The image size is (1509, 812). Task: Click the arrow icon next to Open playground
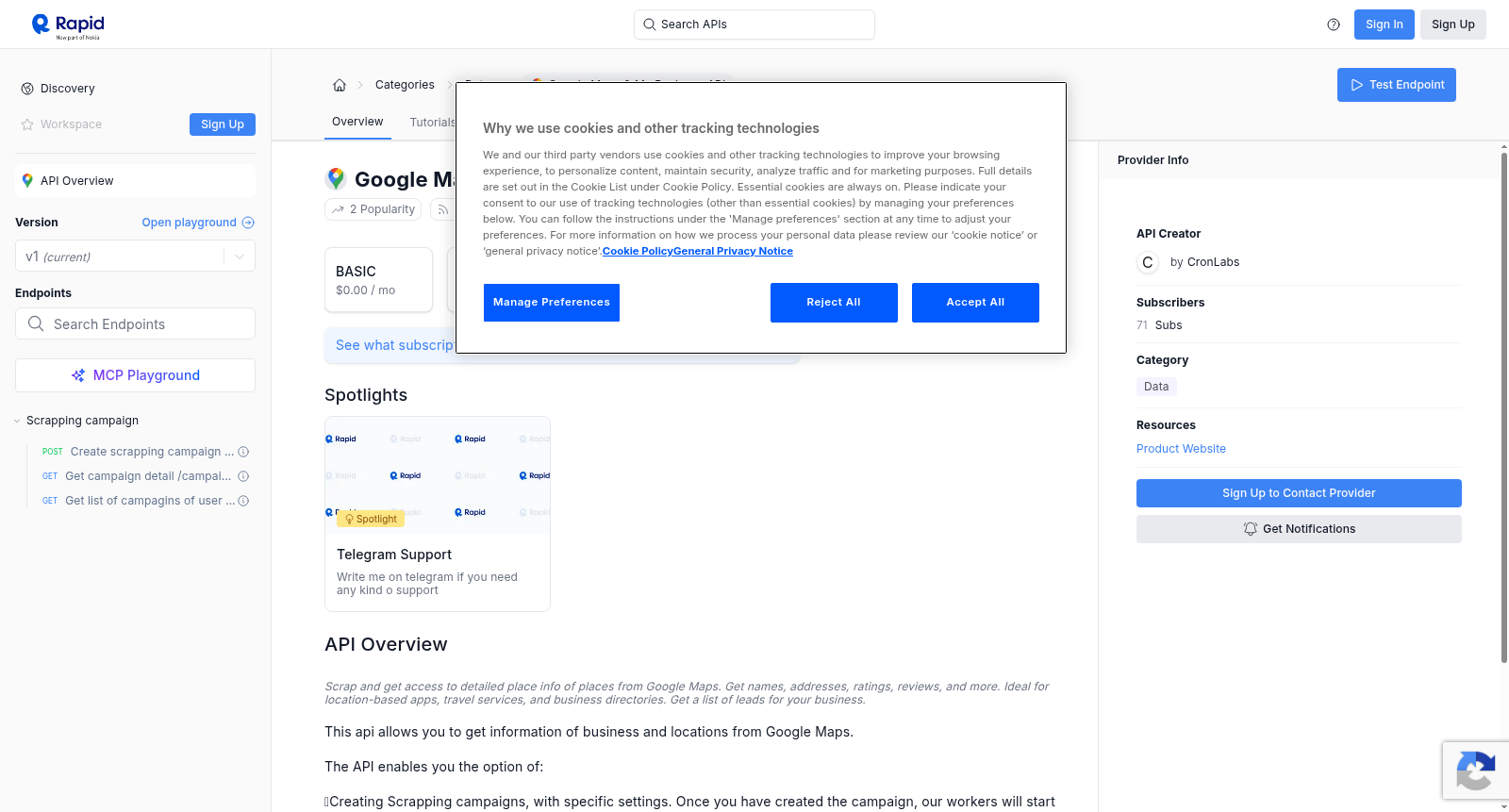click(248, 223)
